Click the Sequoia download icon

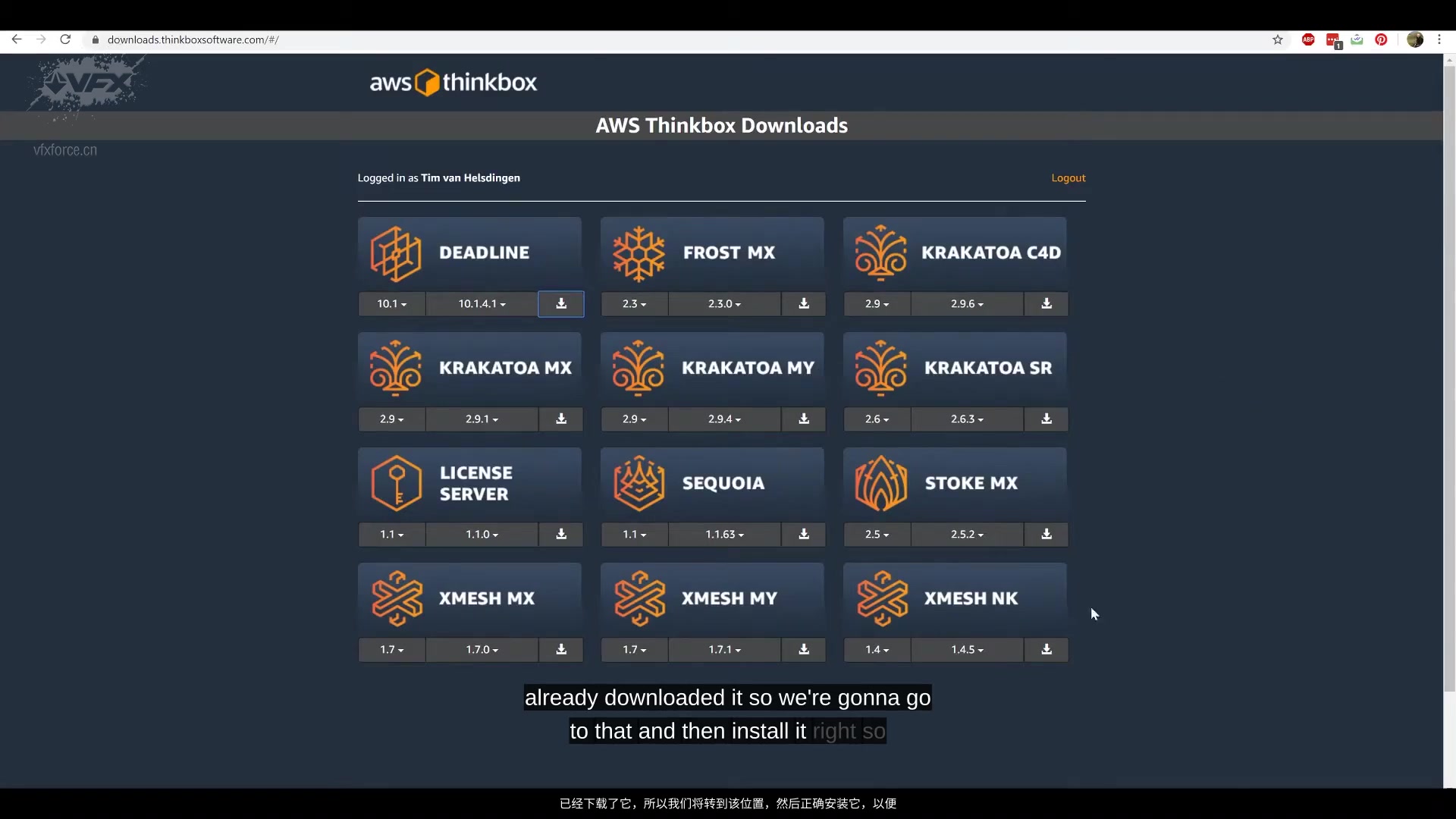pyautogui.click(x=804, y=535)
